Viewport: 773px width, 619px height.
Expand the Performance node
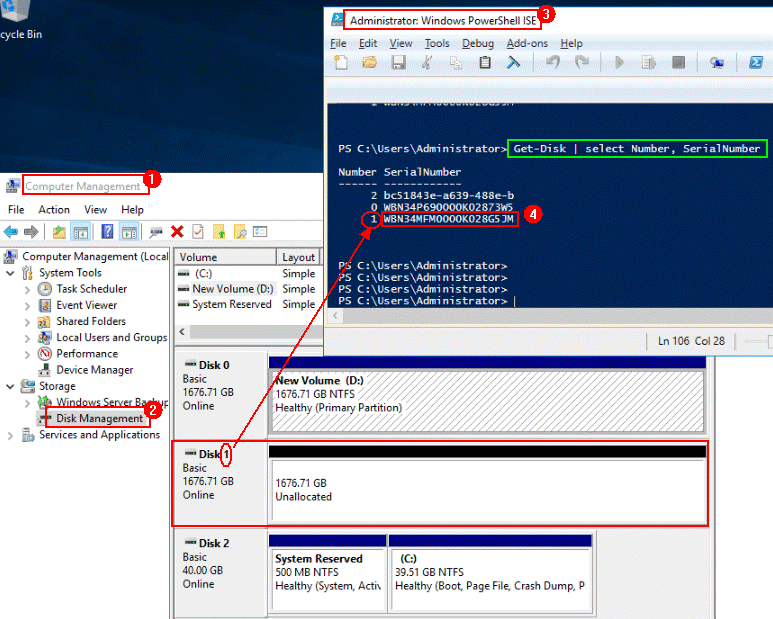28,355
